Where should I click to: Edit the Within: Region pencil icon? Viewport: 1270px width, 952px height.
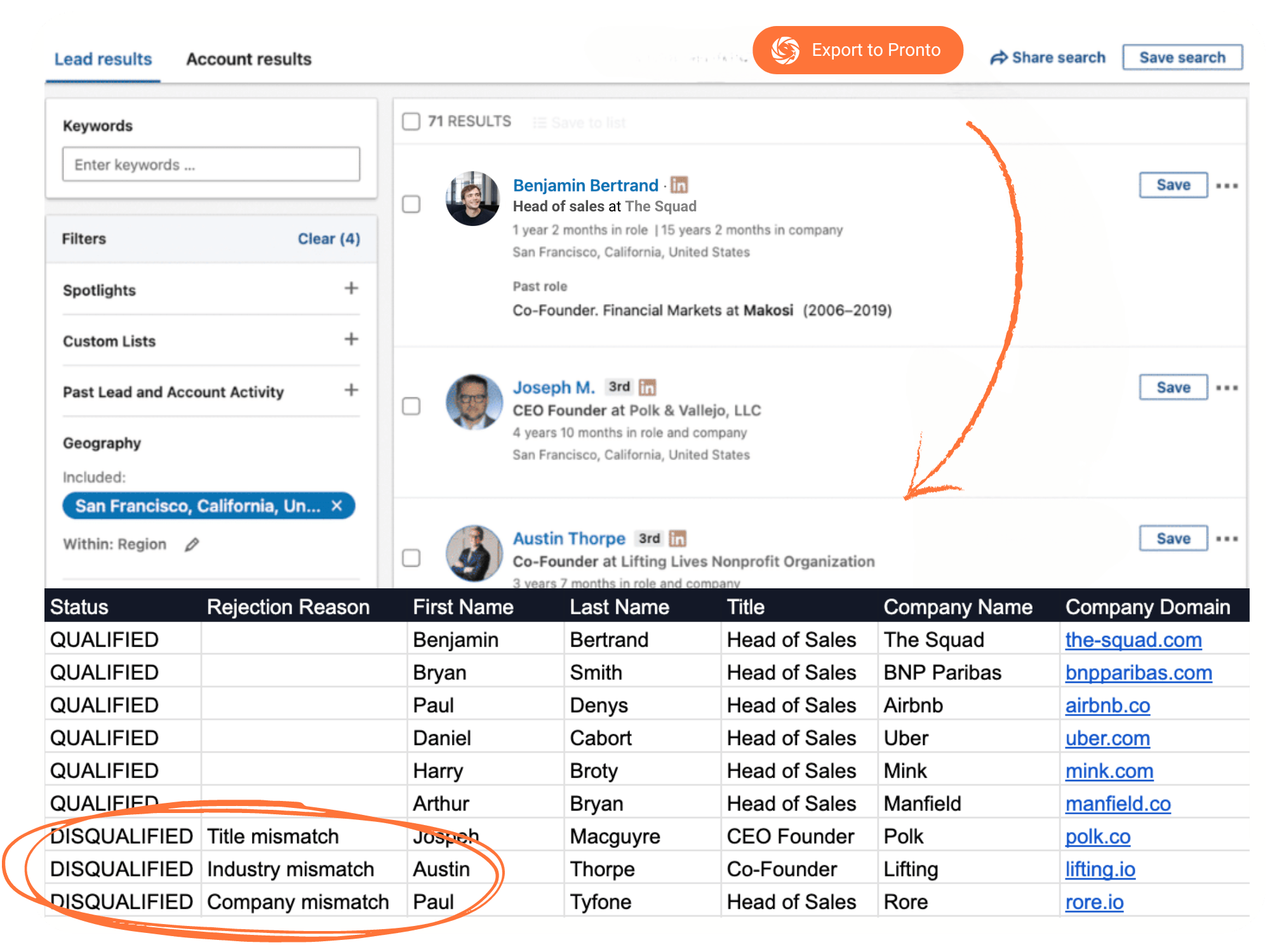[x=192, y=545]
